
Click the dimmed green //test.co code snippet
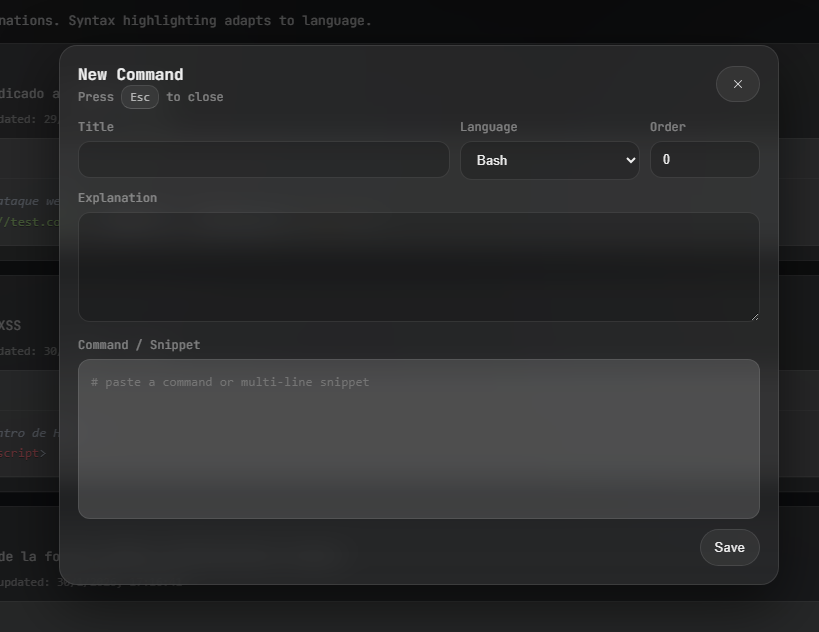tap(30, 222)
